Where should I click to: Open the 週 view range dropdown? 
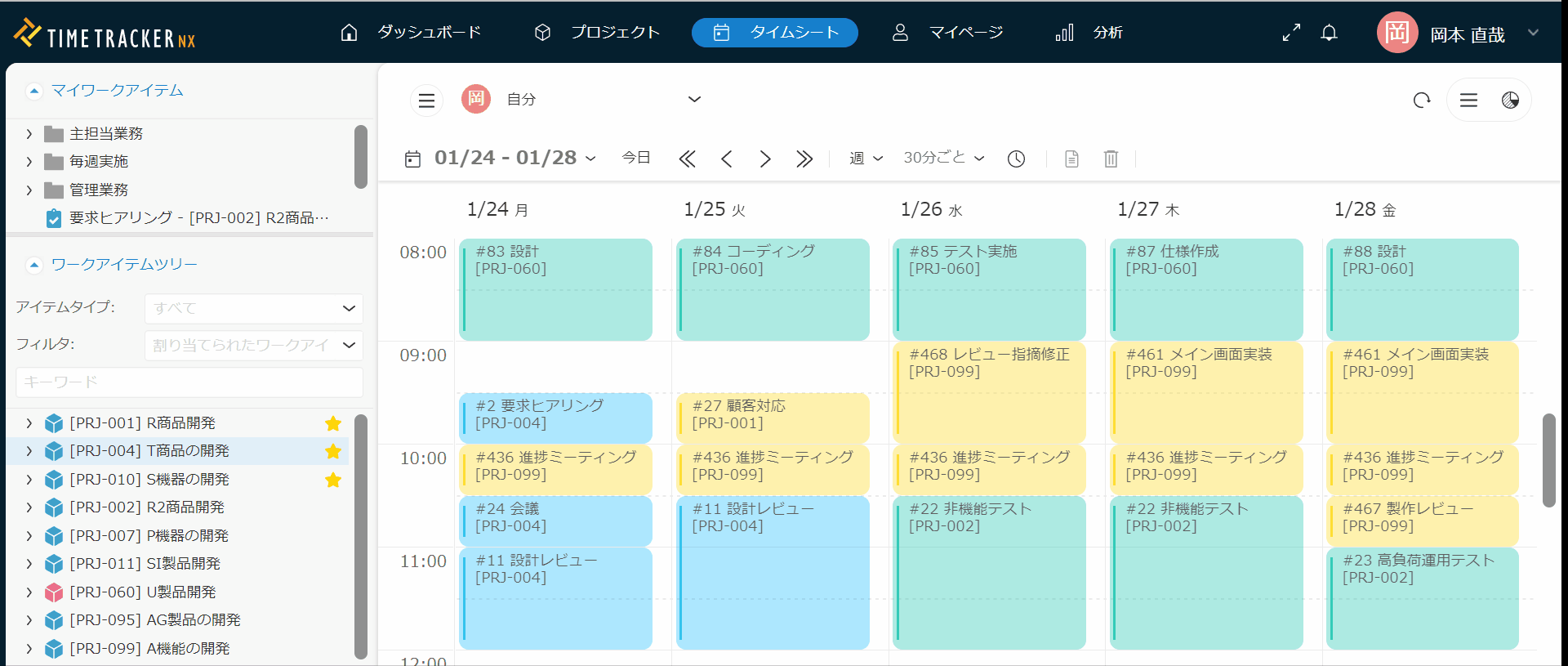(x=866, y=158)
